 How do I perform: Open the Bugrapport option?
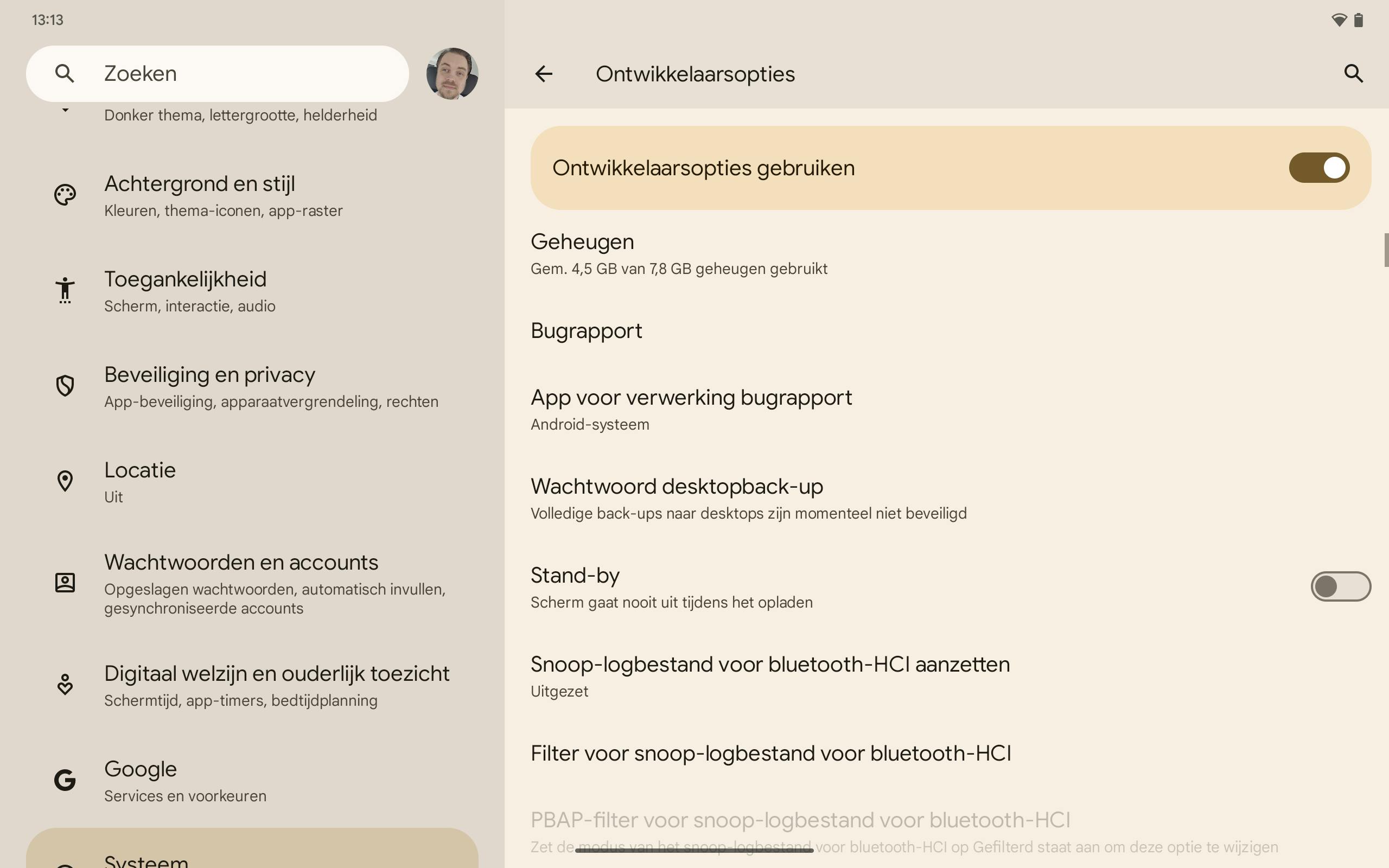tap(586, 331)
